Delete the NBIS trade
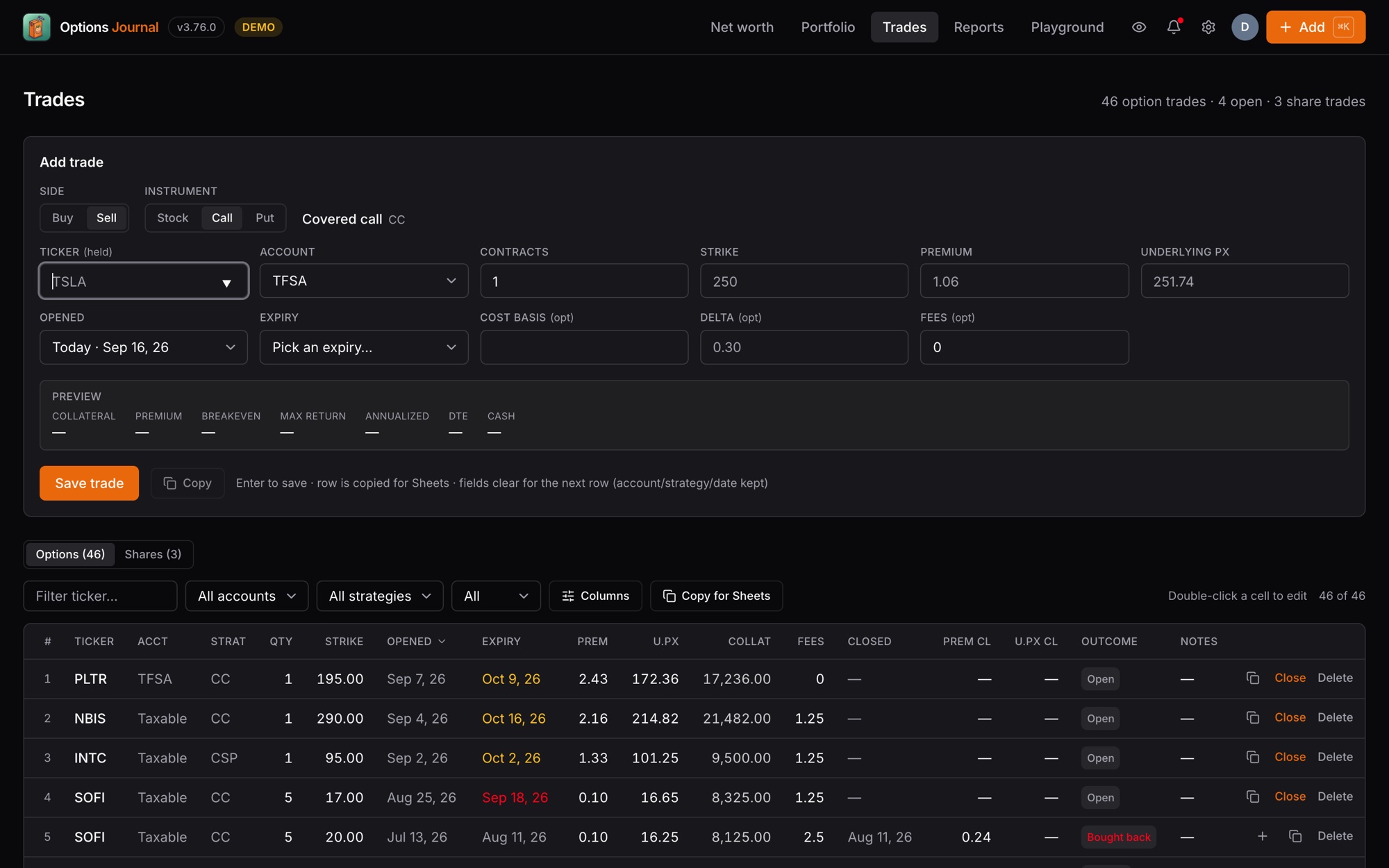This screenshot has width=1389, height=868. point(1335,717)
